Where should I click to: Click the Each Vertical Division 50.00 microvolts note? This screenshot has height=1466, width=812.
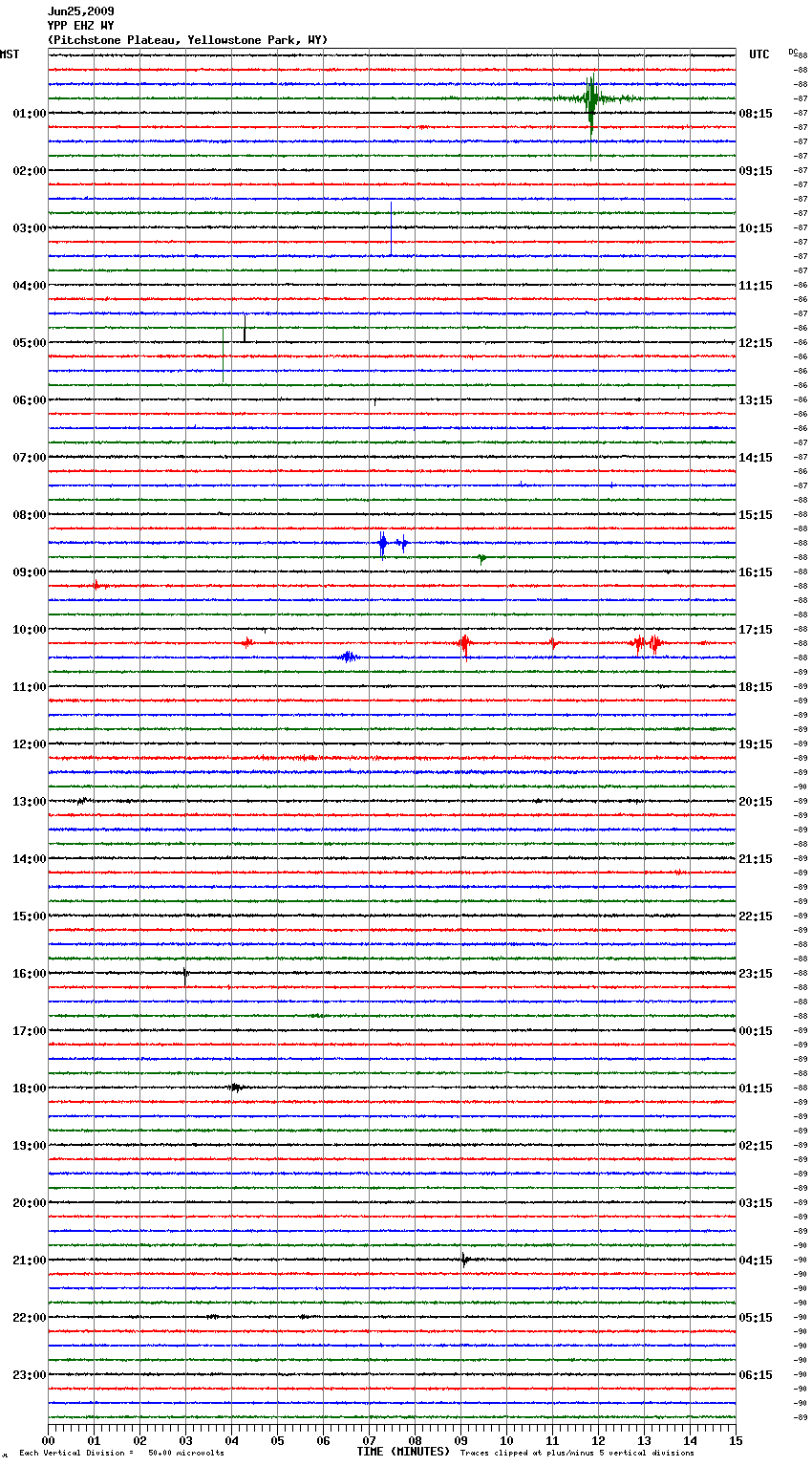click(x=121, y=1454)
